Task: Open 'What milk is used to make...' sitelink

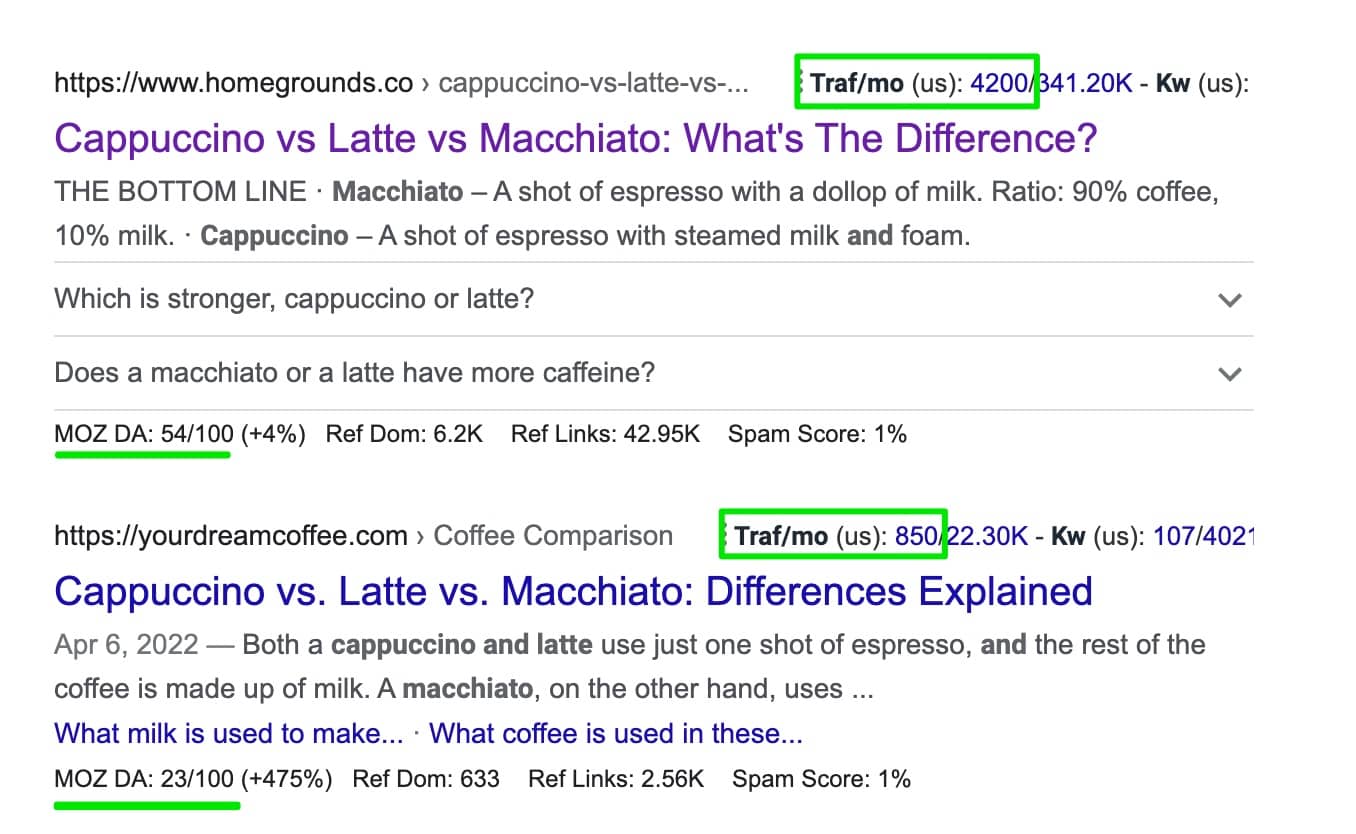Action: 229,733
